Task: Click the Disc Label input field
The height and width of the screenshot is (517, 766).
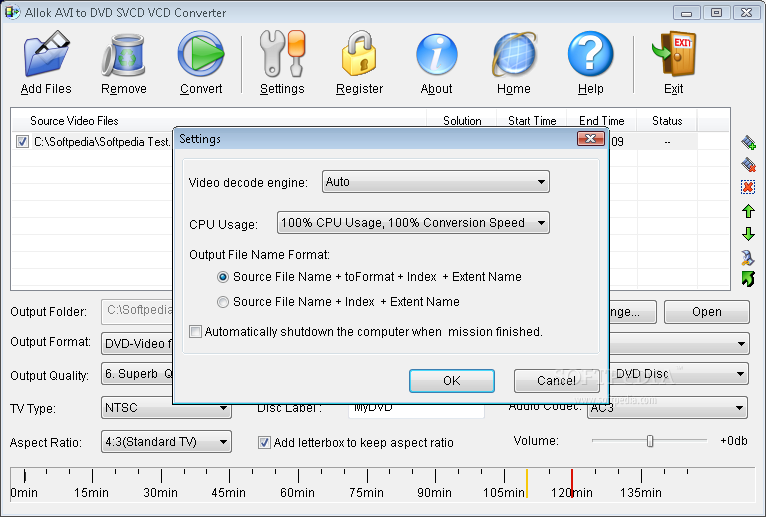Action: tap(416, 409)
